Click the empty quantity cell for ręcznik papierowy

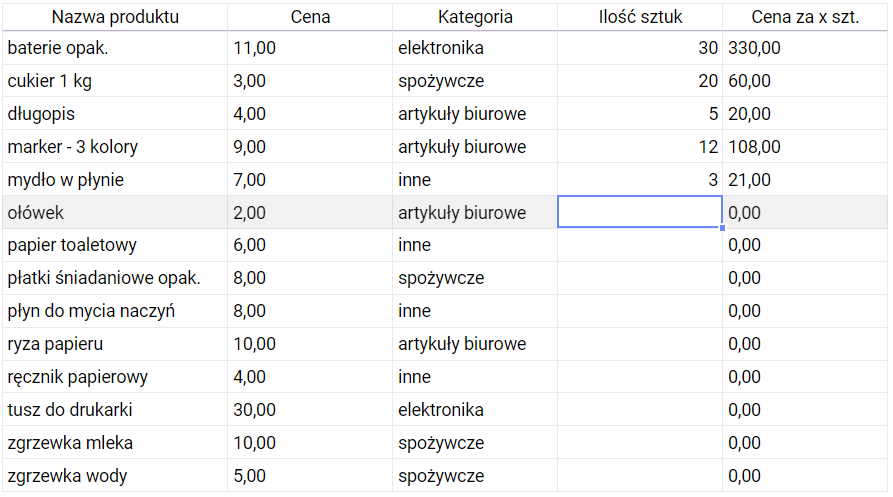click(x=640, y=377)
